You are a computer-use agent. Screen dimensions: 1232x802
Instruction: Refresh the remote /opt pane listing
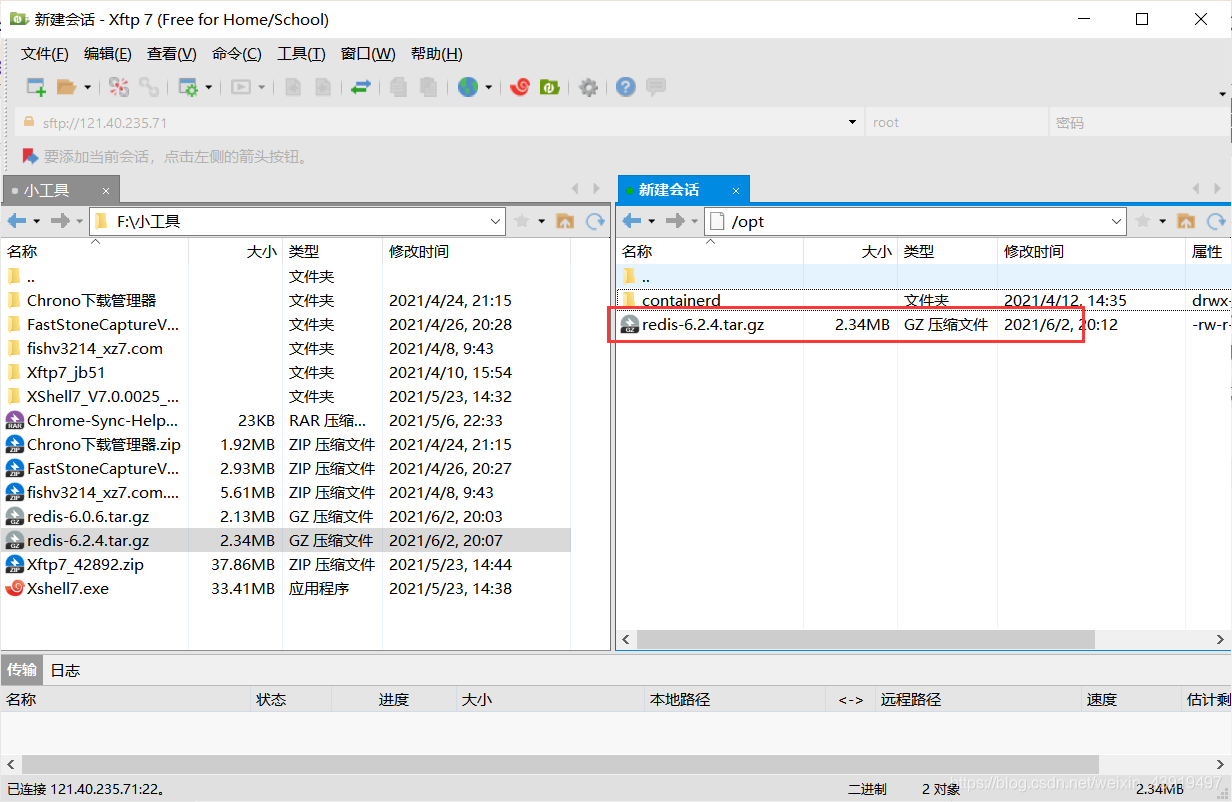point(1217,221)
